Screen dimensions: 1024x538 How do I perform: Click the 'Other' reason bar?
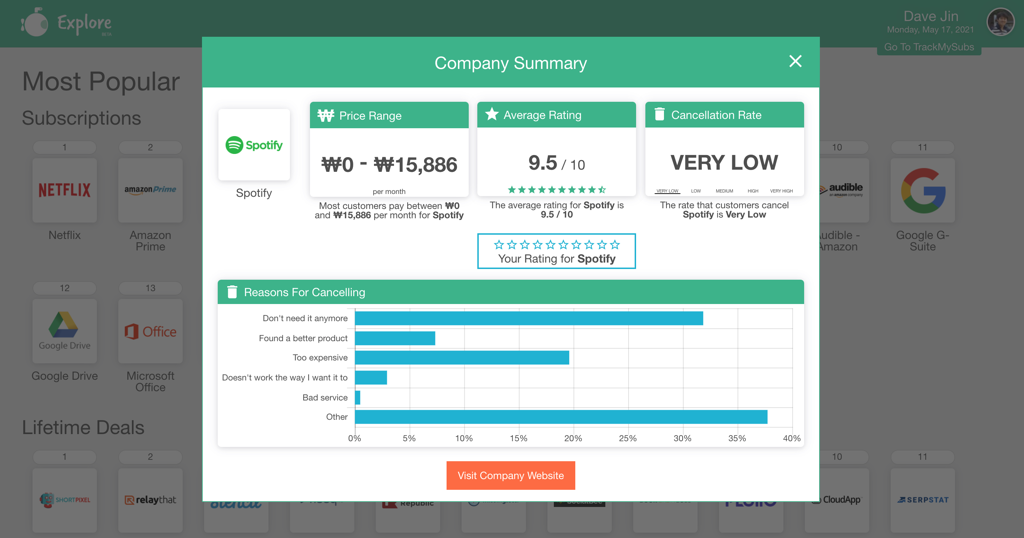561,417
